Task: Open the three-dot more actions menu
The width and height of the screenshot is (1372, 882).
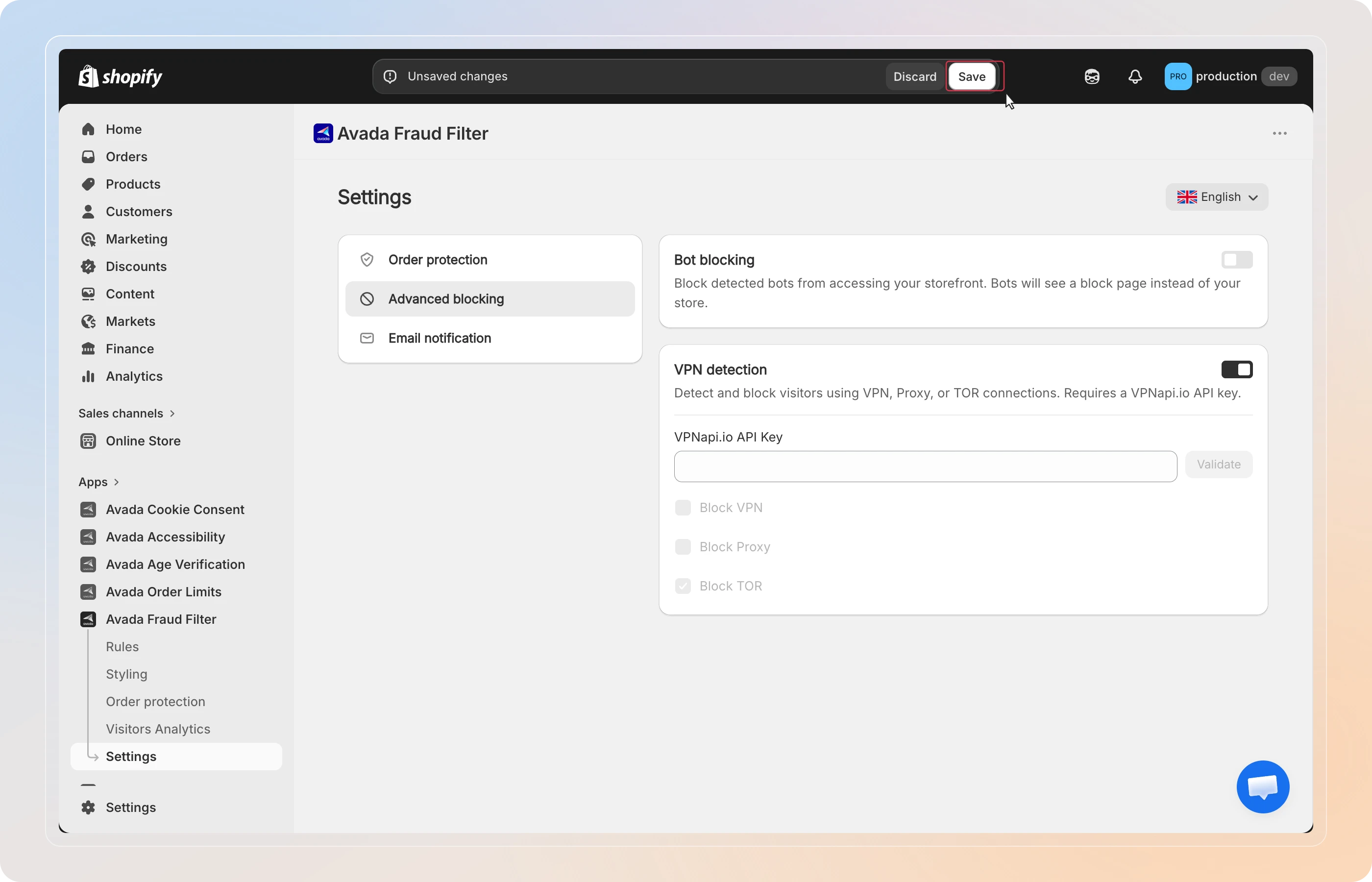Action: click(1280, 133)
